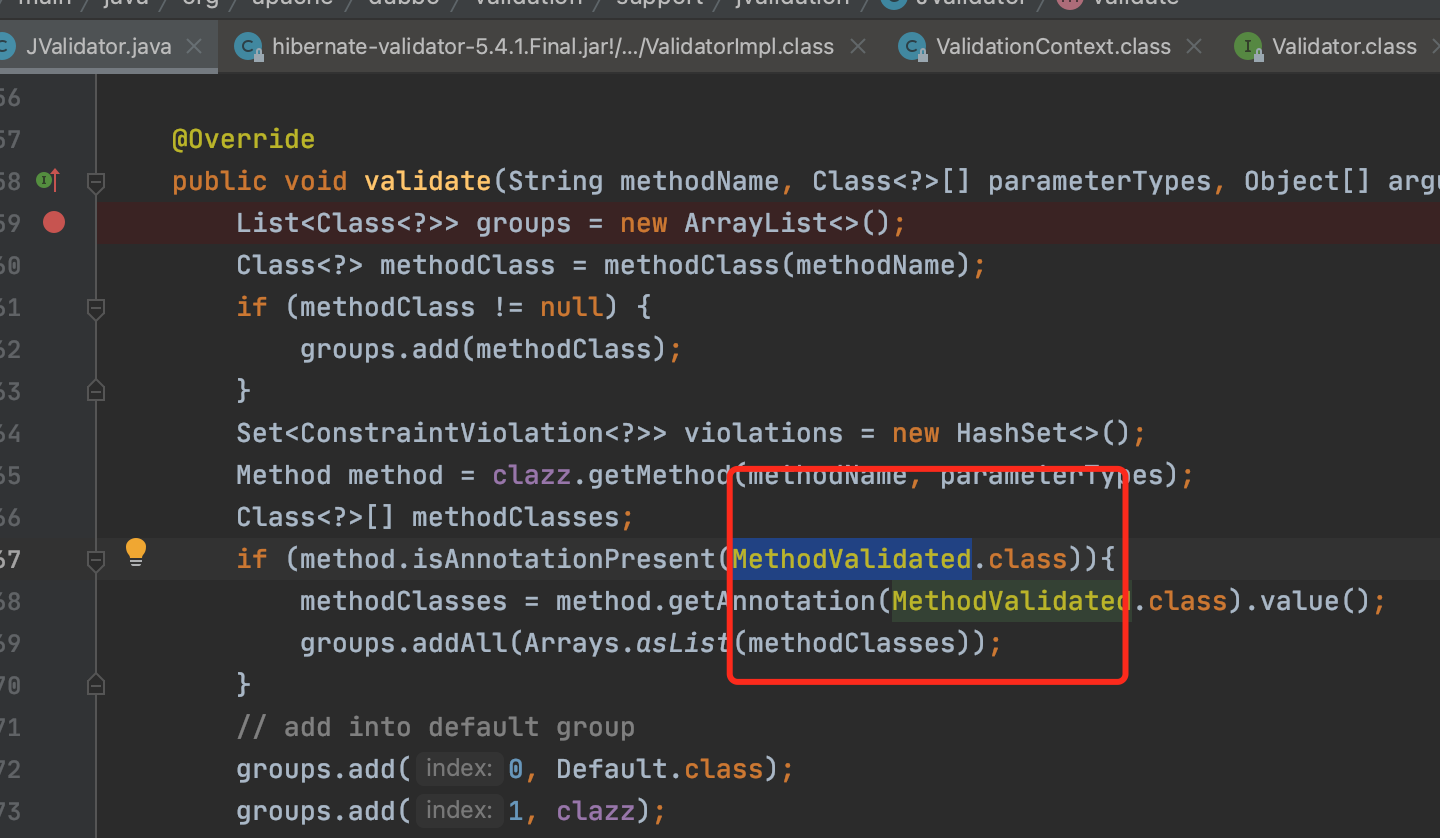
Task: Click the validate method name in the signature
Action: [x=428, y=181]
